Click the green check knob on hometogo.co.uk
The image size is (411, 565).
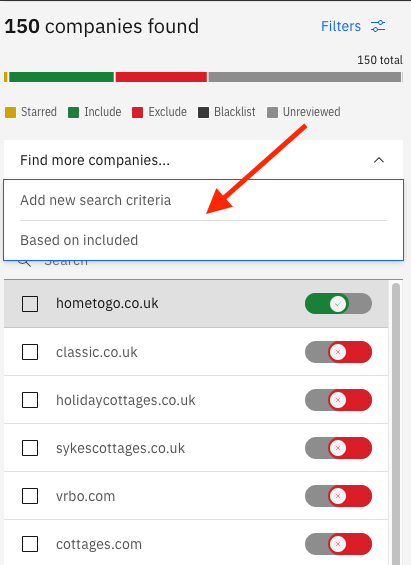(x=338, y=304)
